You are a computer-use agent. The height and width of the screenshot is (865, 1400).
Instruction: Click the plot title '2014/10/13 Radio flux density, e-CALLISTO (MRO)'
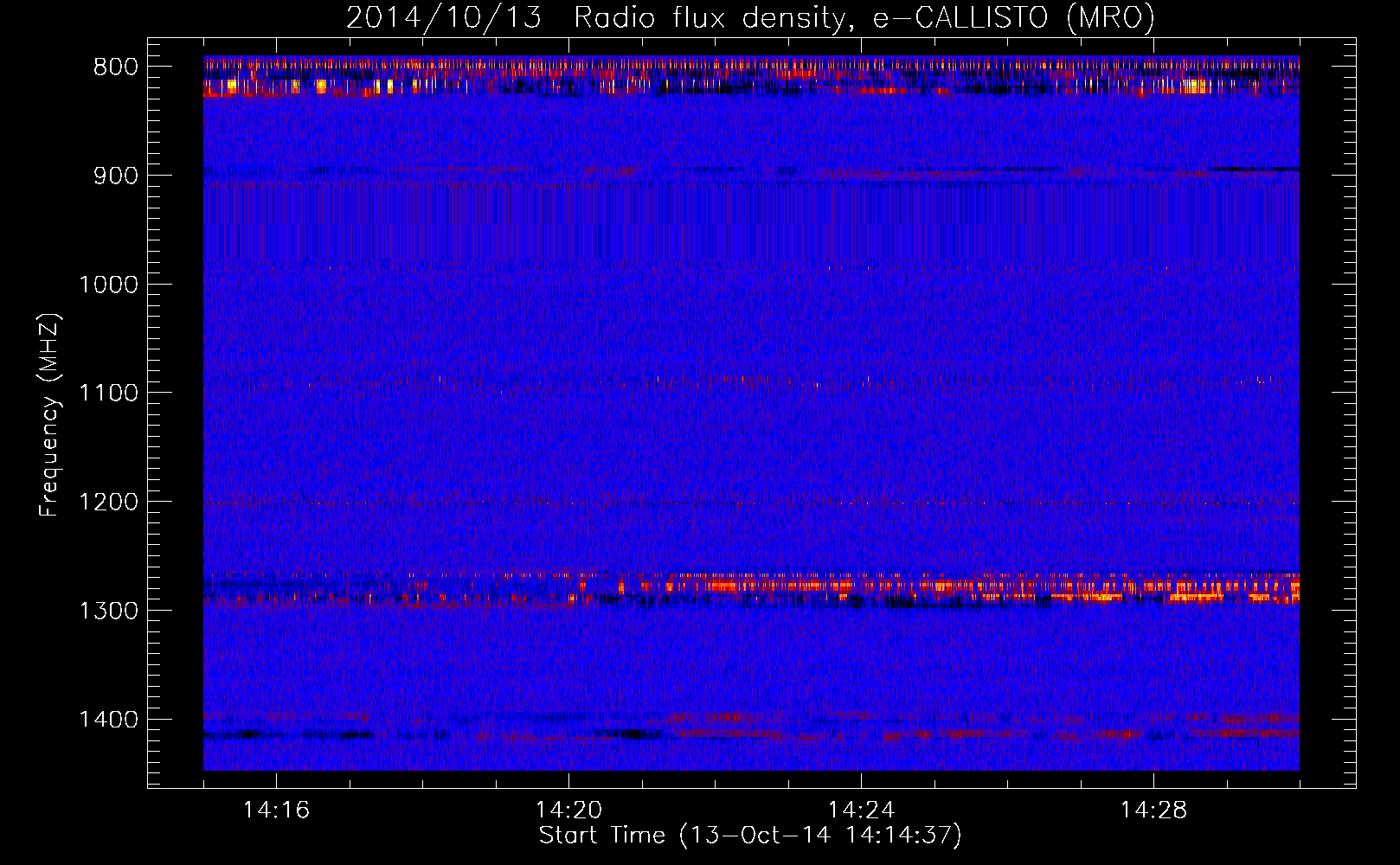point(750,17)
